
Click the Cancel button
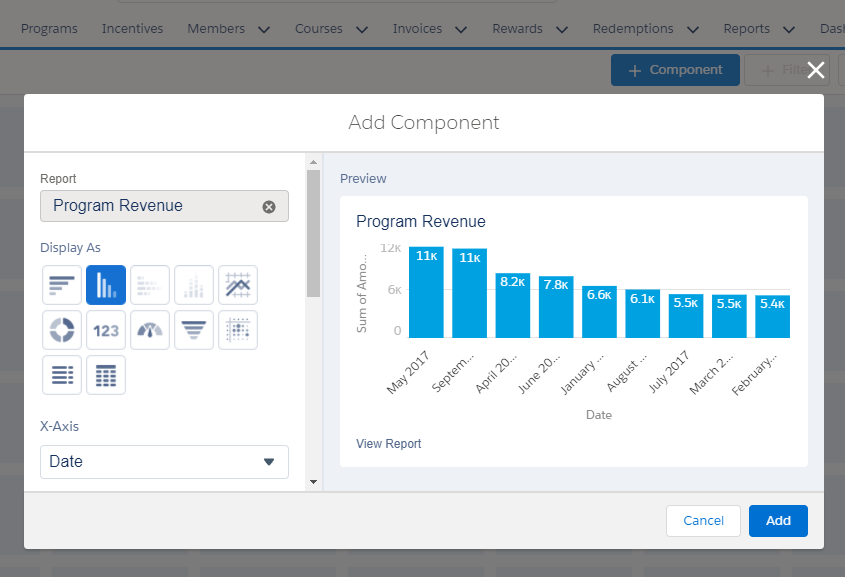703,520
